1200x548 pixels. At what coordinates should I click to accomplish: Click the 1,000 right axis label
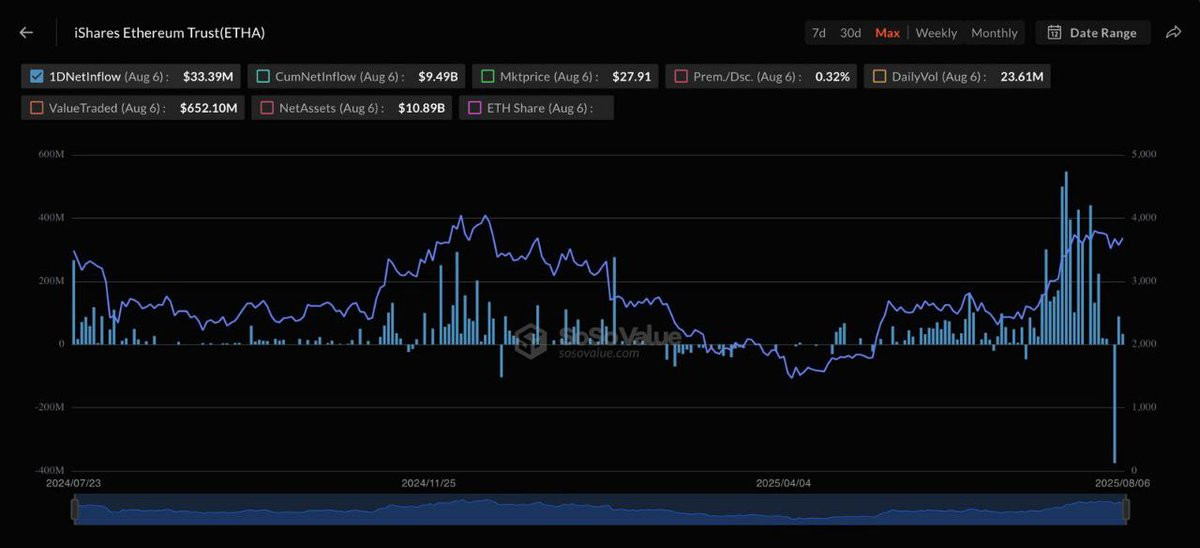click(x=1143, y=407)
